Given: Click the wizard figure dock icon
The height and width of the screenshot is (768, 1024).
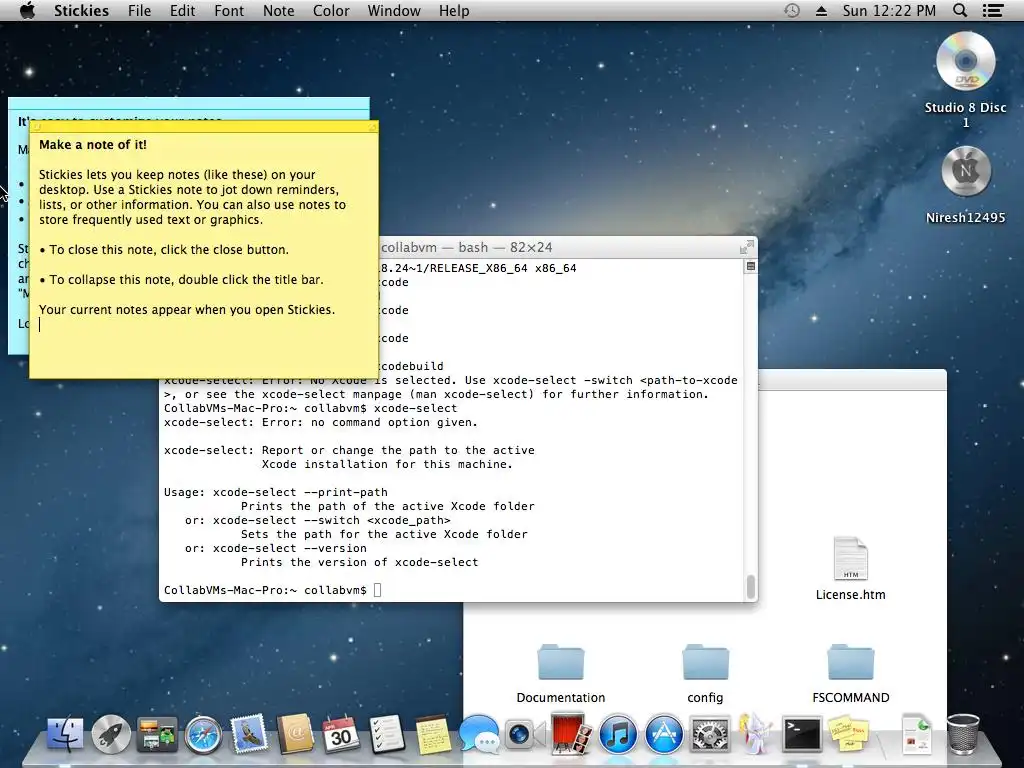Looking at the screenshot, I should [x=756, y=733].
